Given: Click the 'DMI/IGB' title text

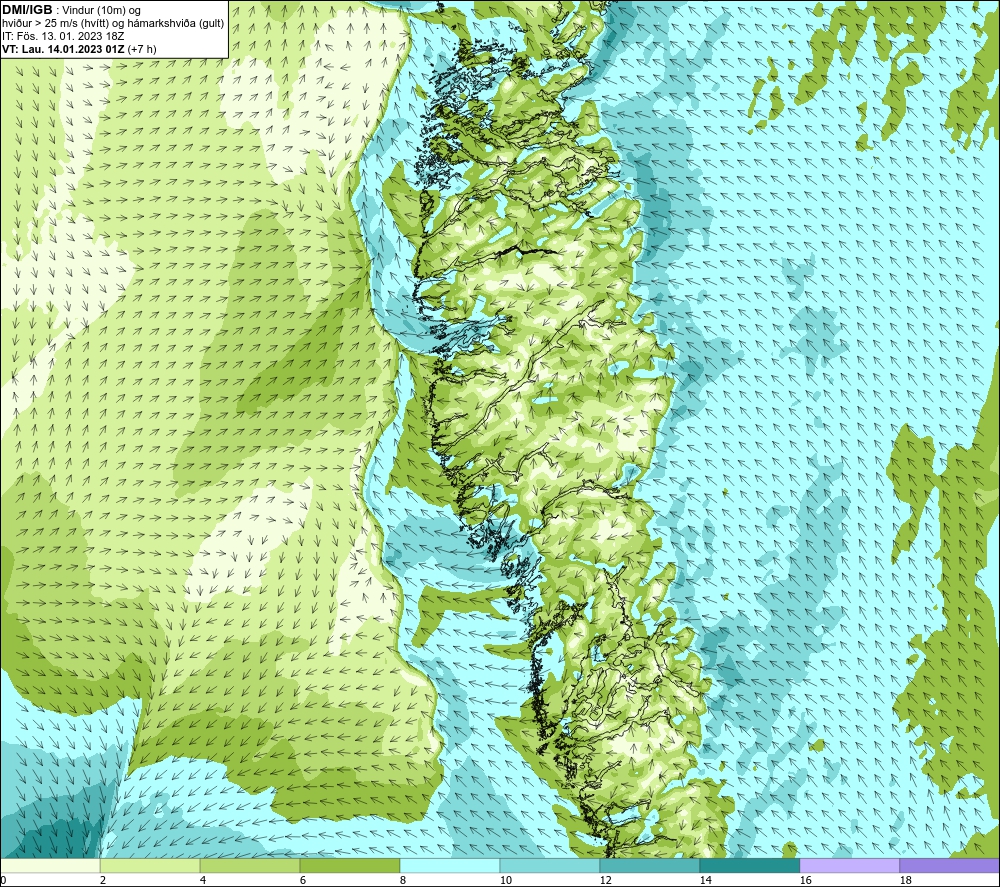Looking at the screenshot, I should tap(27, 10).
